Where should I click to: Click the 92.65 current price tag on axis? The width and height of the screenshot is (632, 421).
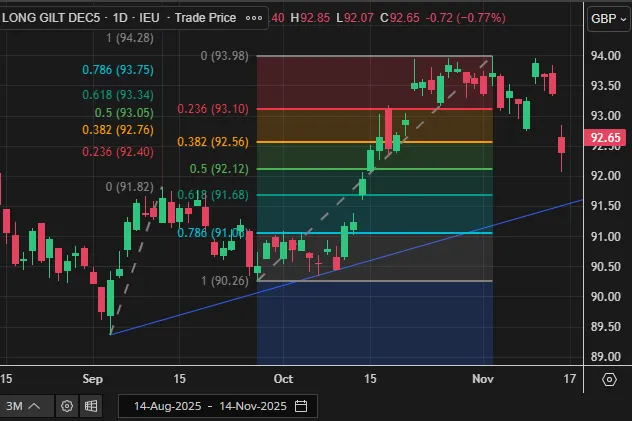(607, 138)
